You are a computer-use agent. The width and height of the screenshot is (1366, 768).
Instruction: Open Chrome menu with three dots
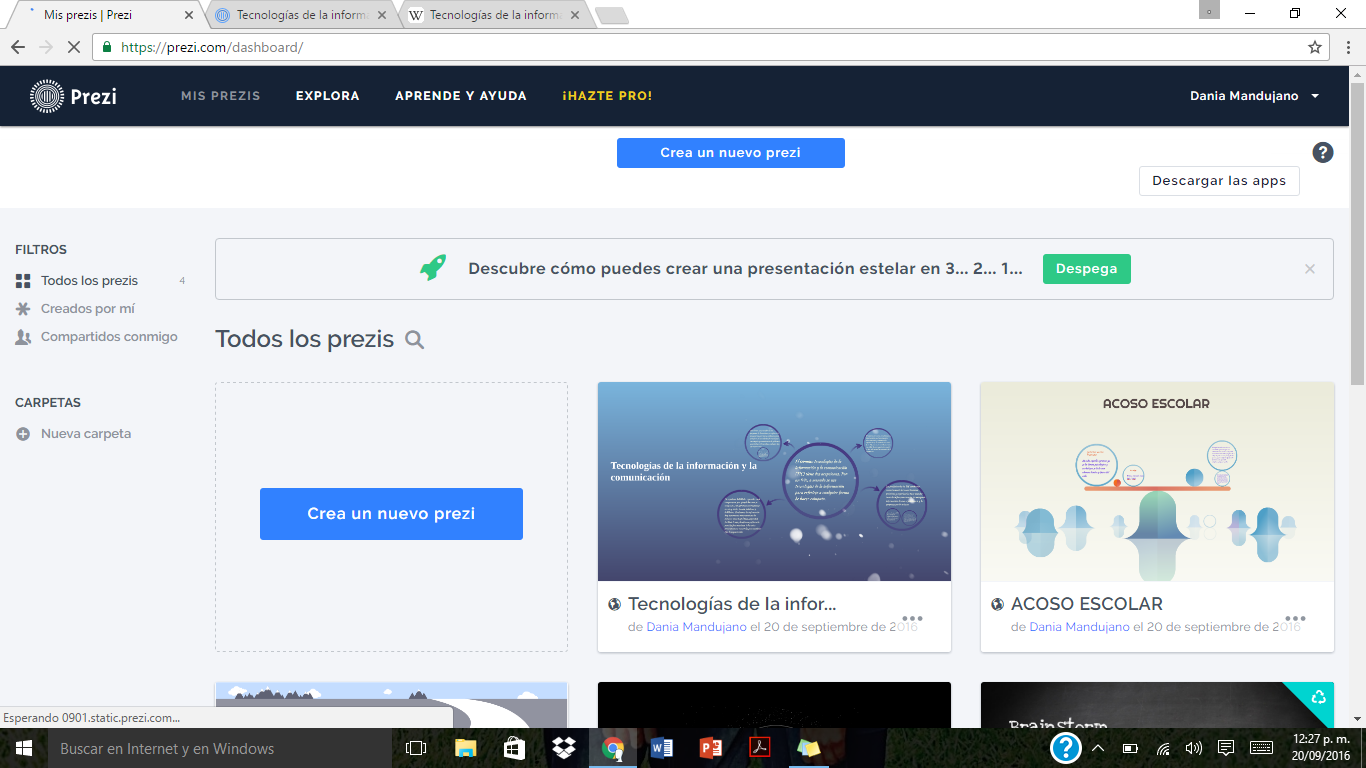pos(1346,47)
